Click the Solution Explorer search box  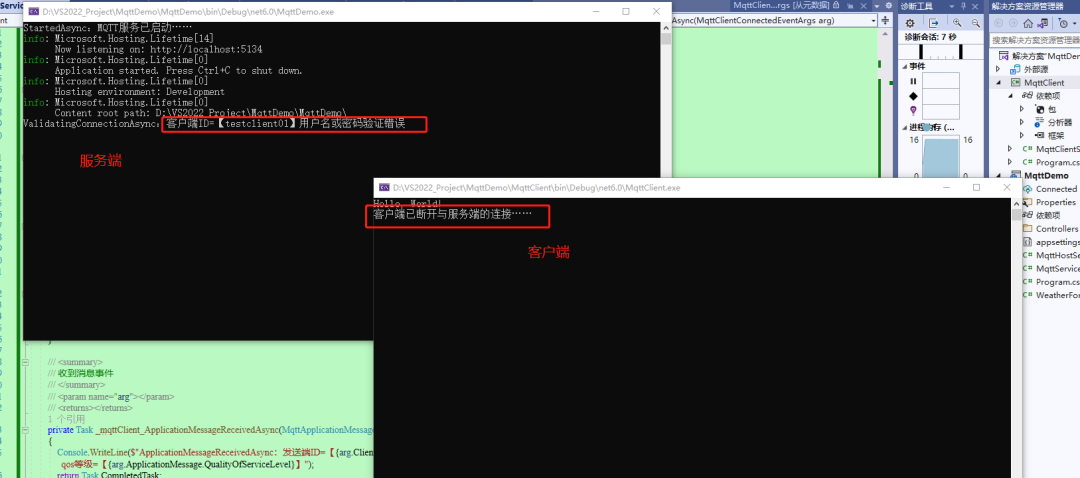coord(1034,40)
